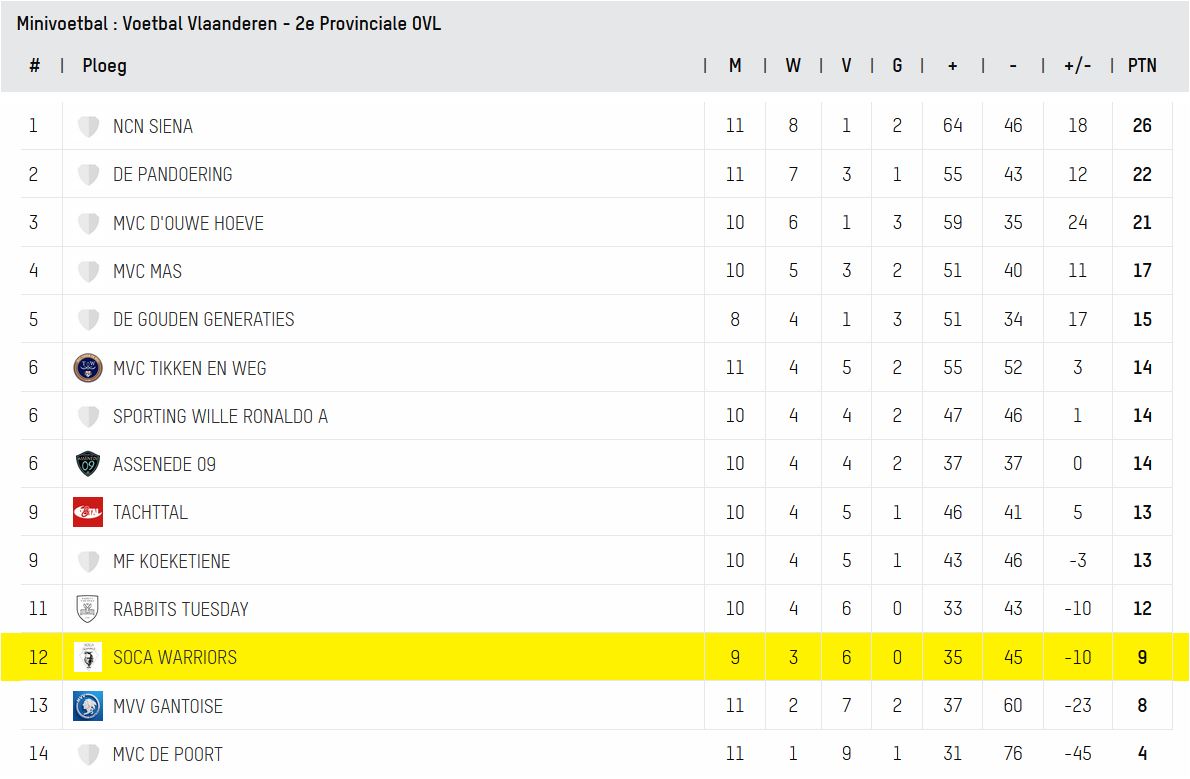1190x779 pixels.
Task: Click the Ploeg column header
Action: point(104,66)
